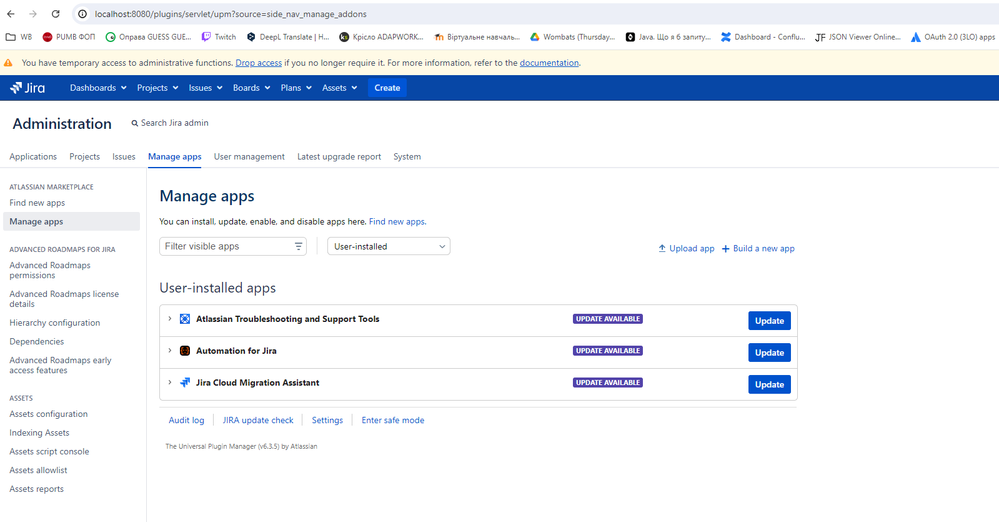Open the Issues dropdown menu
Screen dimensions: 999x522
pos(205,88)
